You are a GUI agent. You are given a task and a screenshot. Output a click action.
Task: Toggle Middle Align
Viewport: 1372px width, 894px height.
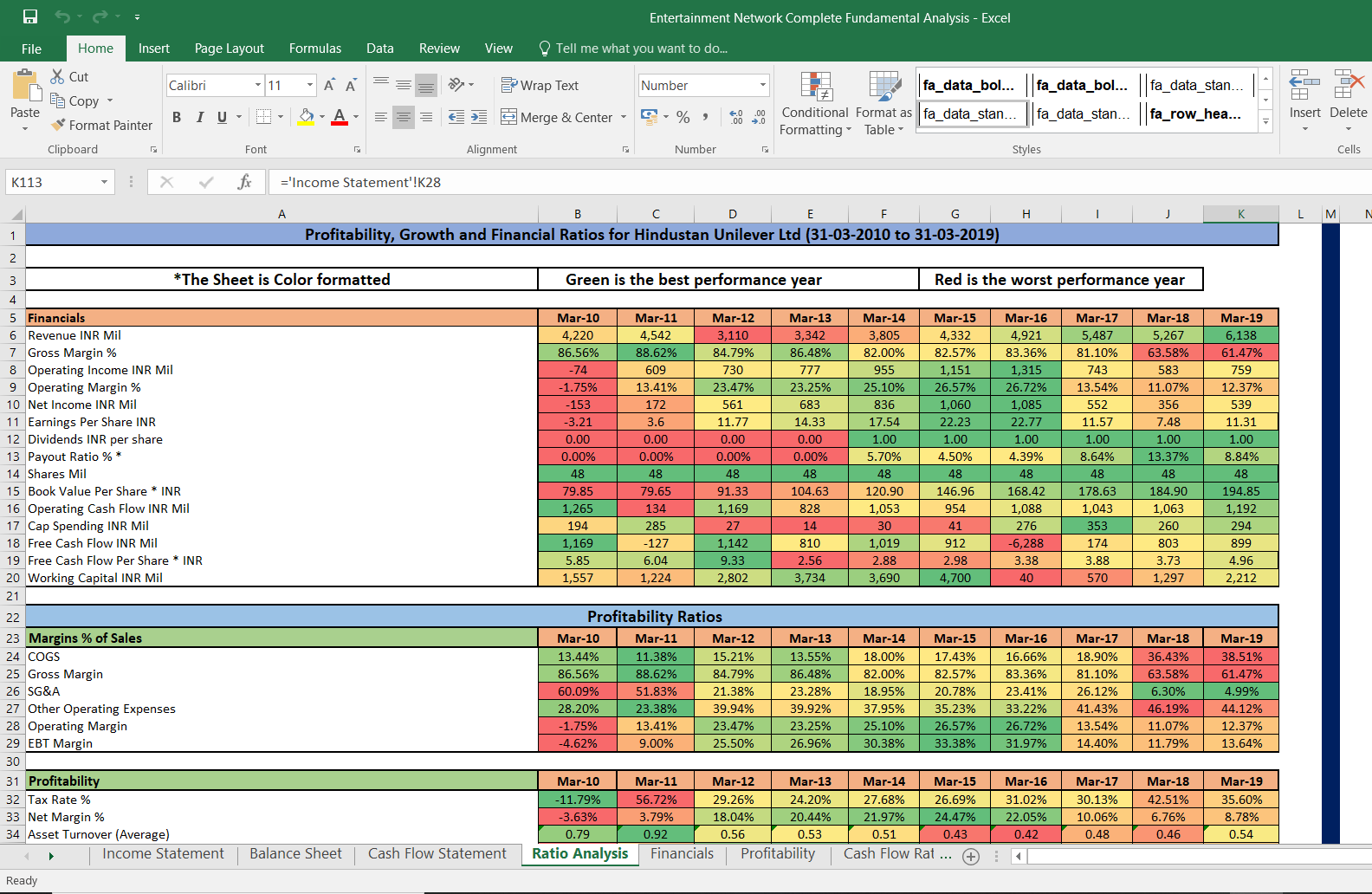(x=404, y=85)
